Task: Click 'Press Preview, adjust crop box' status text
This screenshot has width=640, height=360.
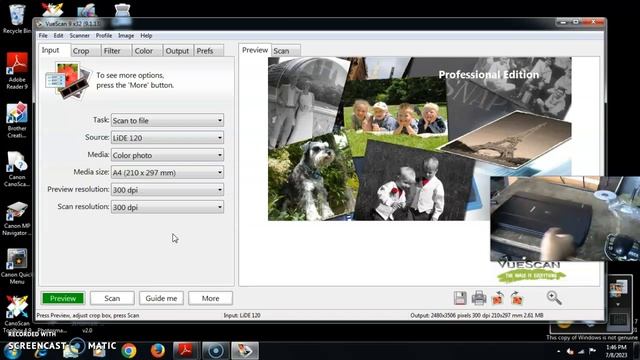Action: pos(88,316)
